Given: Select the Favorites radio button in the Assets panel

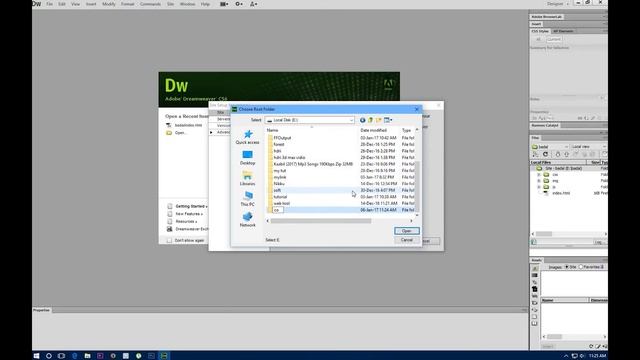Looking at the screenshot, I should (581, 267).
